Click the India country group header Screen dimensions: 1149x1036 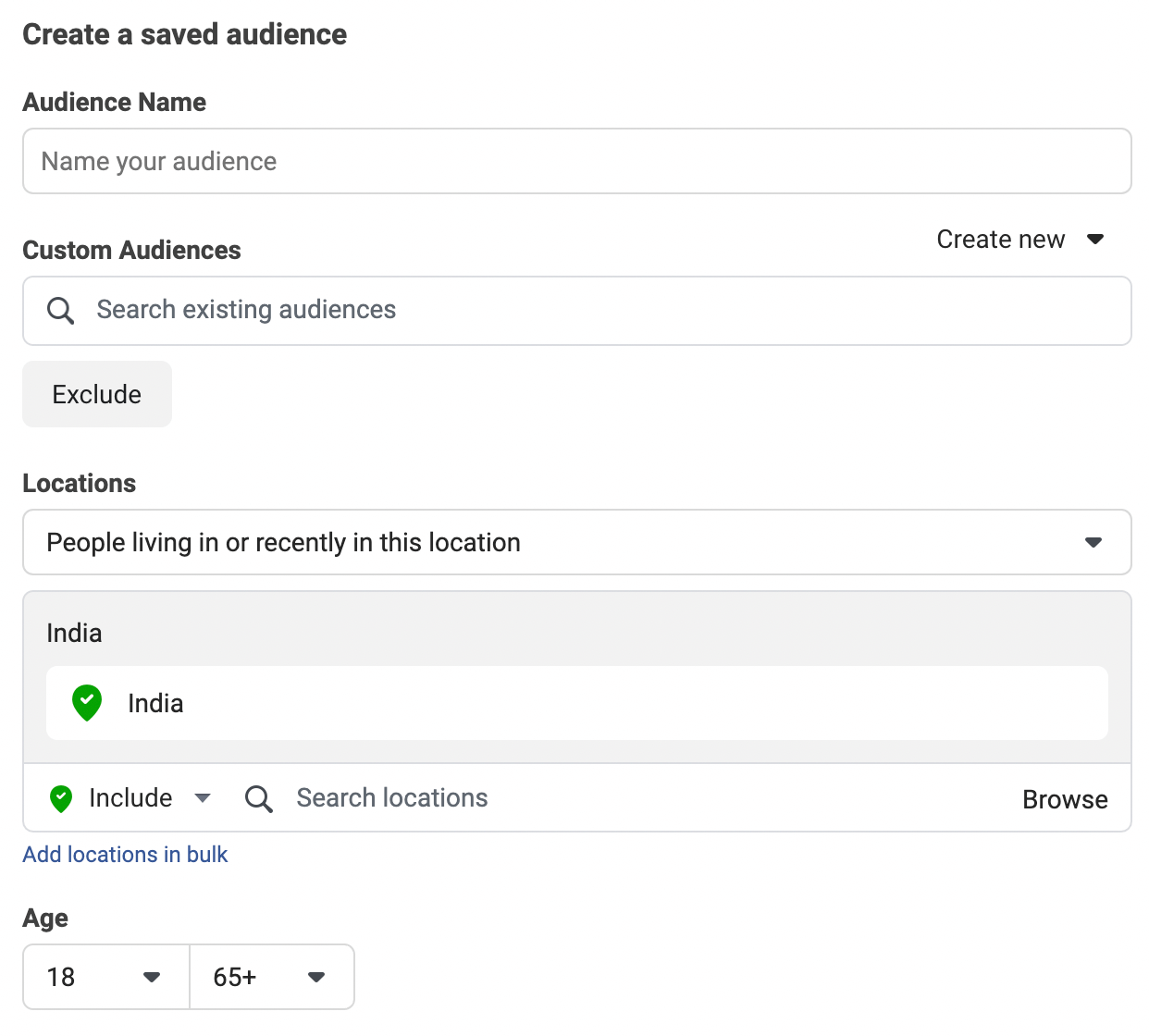pyautogui.click(x=75, y=633)
